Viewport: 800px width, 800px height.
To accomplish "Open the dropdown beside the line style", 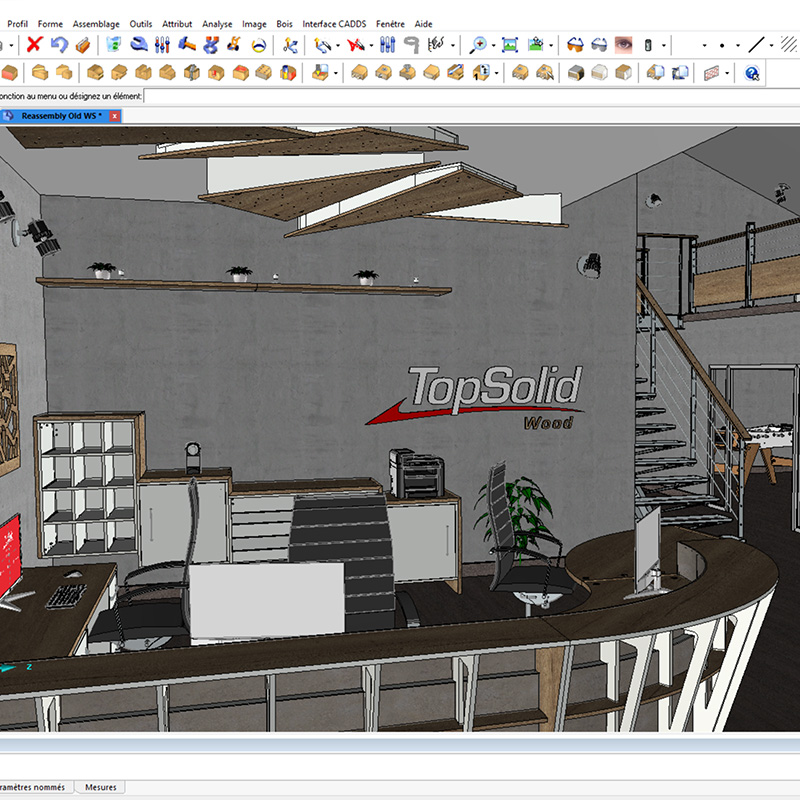I will coord(771,45).
